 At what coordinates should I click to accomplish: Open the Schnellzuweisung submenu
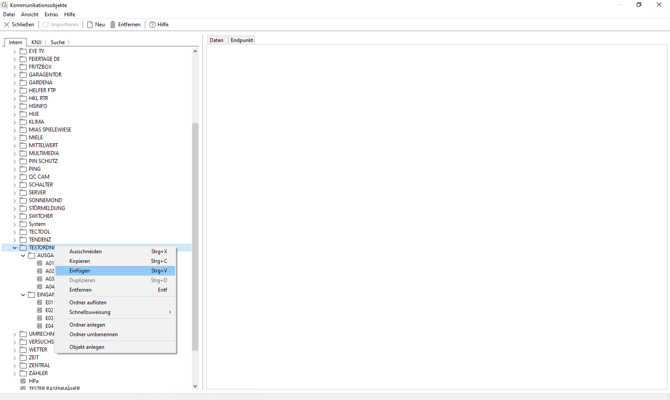115,312
